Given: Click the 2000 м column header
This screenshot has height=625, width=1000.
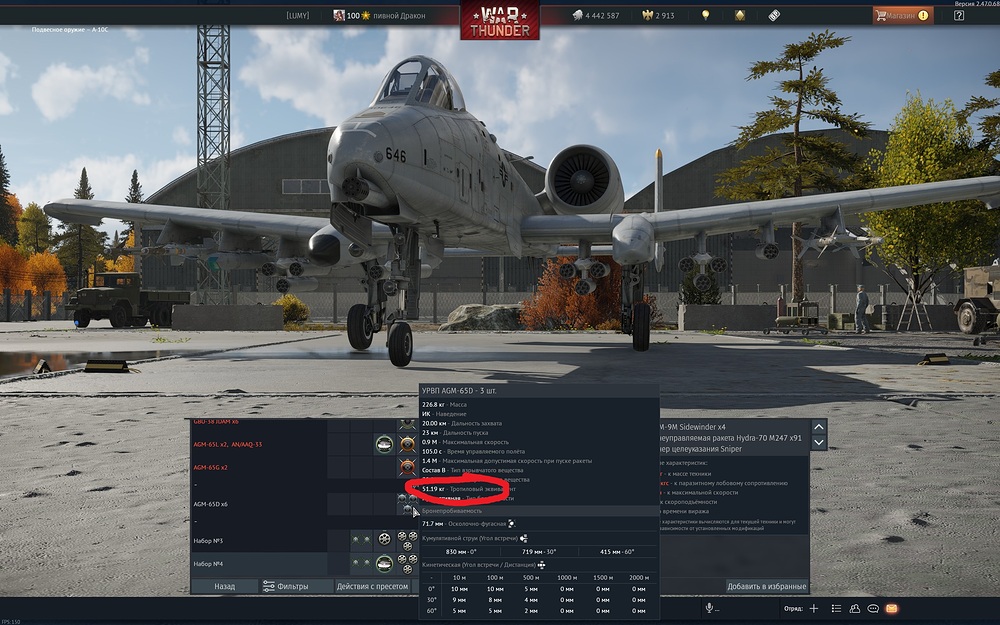Looking at the screenshot, I should [x=638, y=577].
